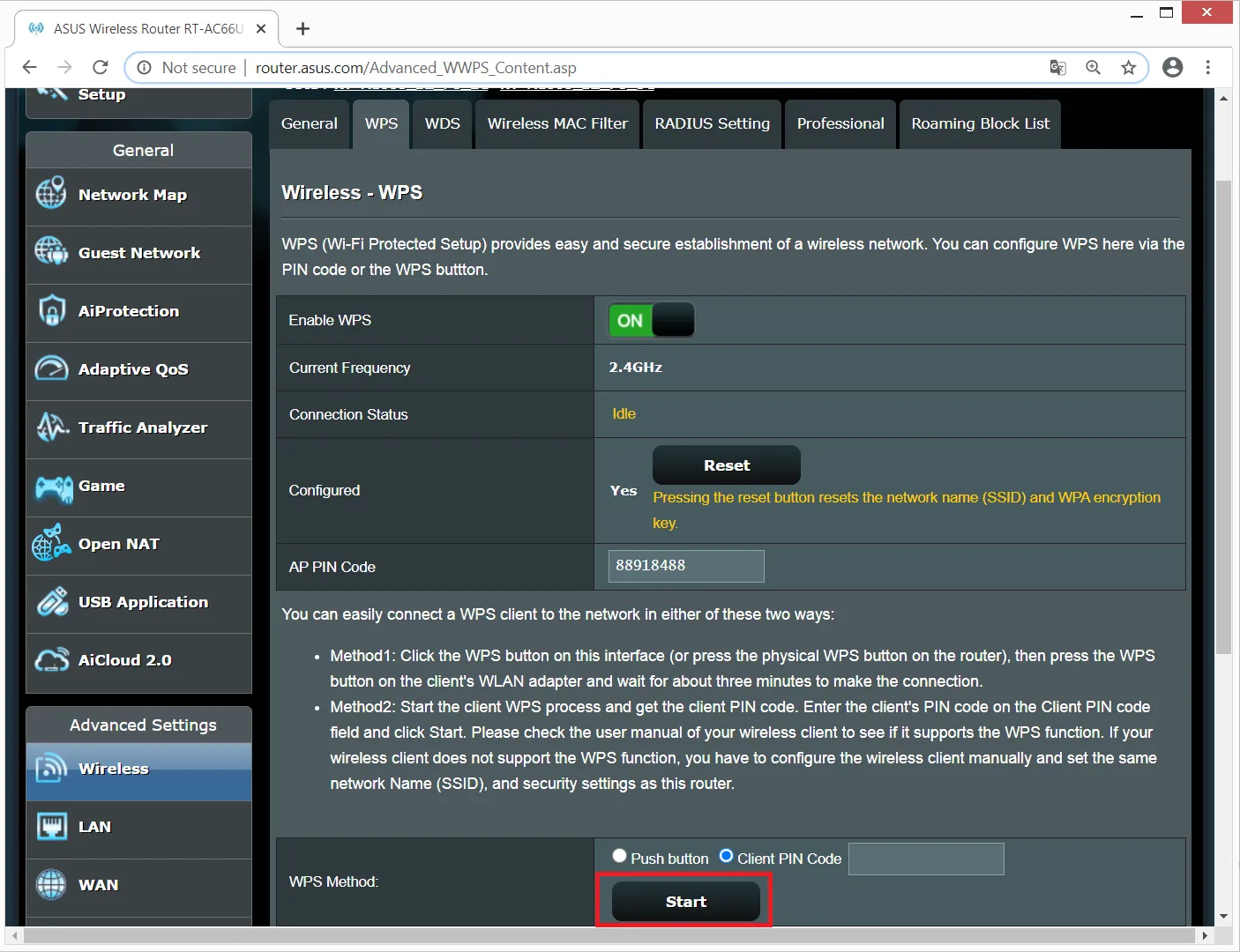Open USB Application icon
The width and height of the screenshot is (1240, 952).
click(52, 602)
